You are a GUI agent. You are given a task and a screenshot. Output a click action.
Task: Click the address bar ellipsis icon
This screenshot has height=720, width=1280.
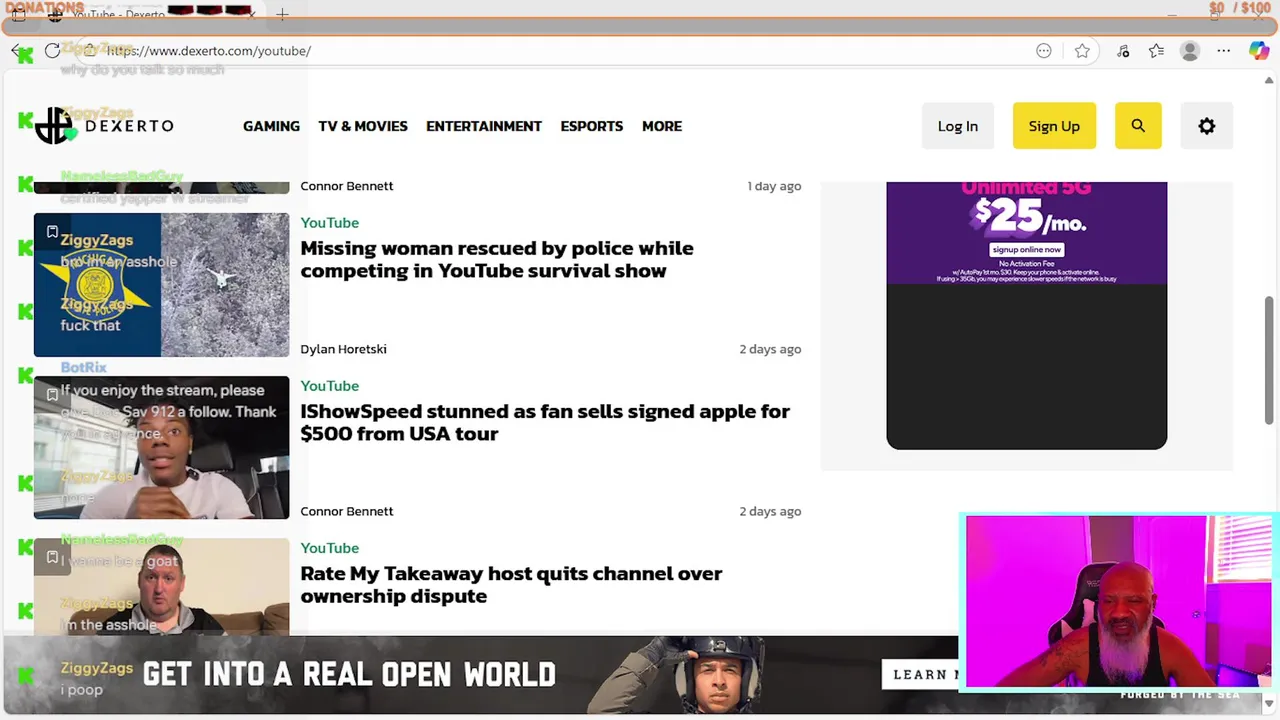(x=1044, y=51)
